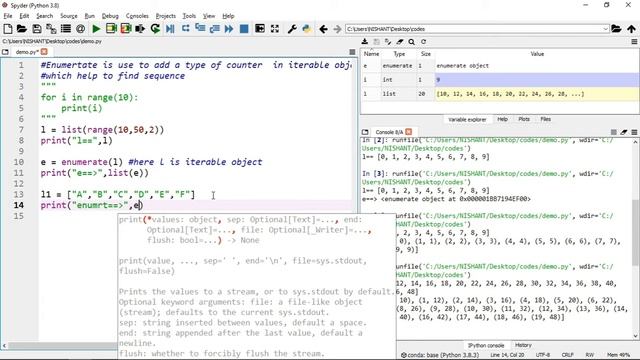640x360 pixels.
Task: Sort variables by the Size column header
Action: [426, 54]
